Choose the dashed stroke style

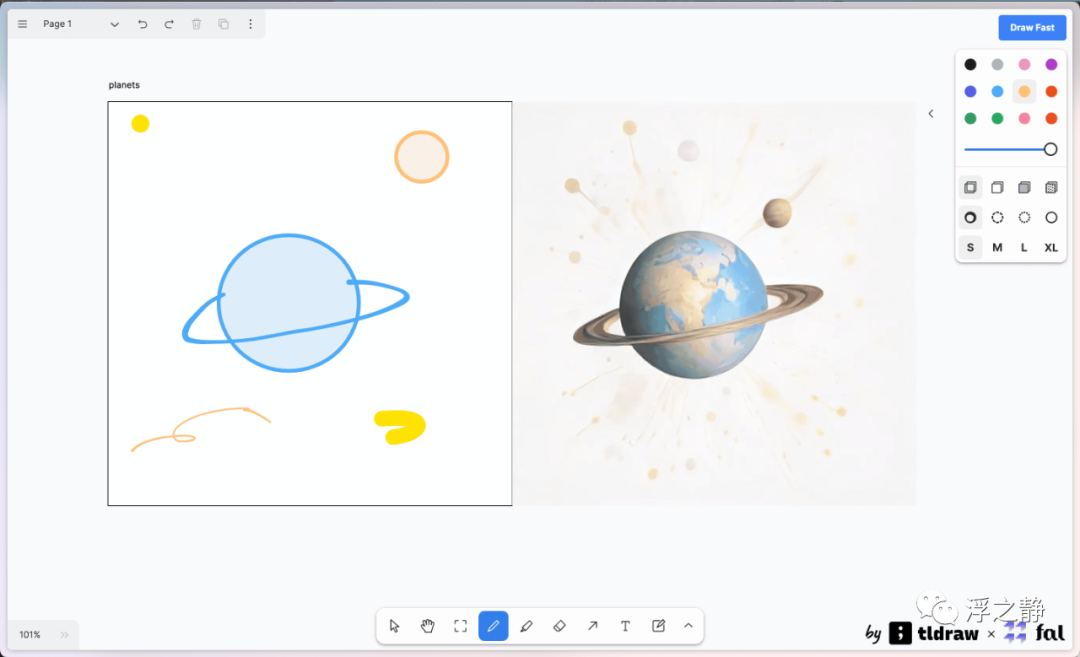997,217
